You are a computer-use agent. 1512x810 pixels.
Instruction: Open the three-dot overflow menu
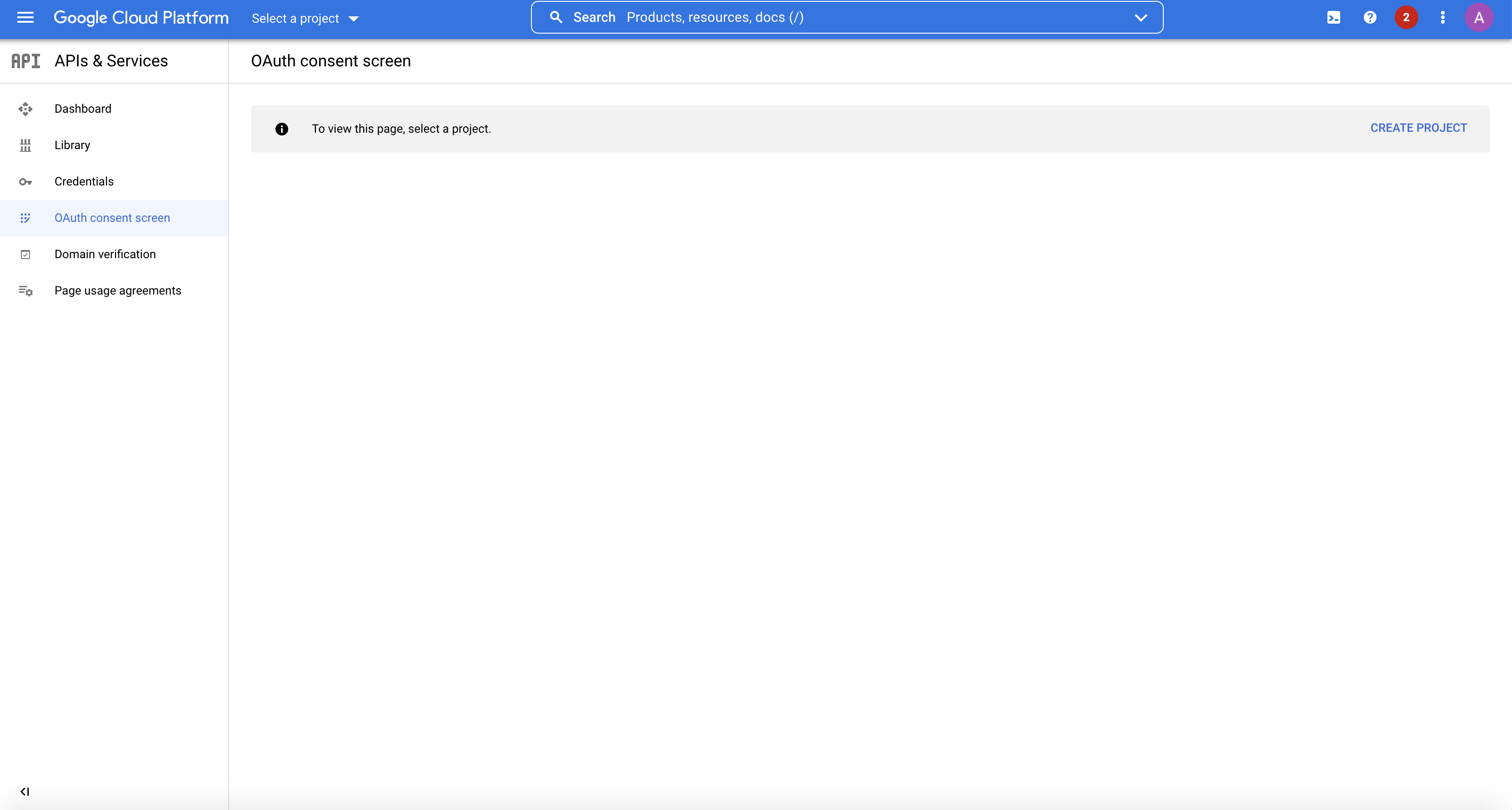point(1443,17)
